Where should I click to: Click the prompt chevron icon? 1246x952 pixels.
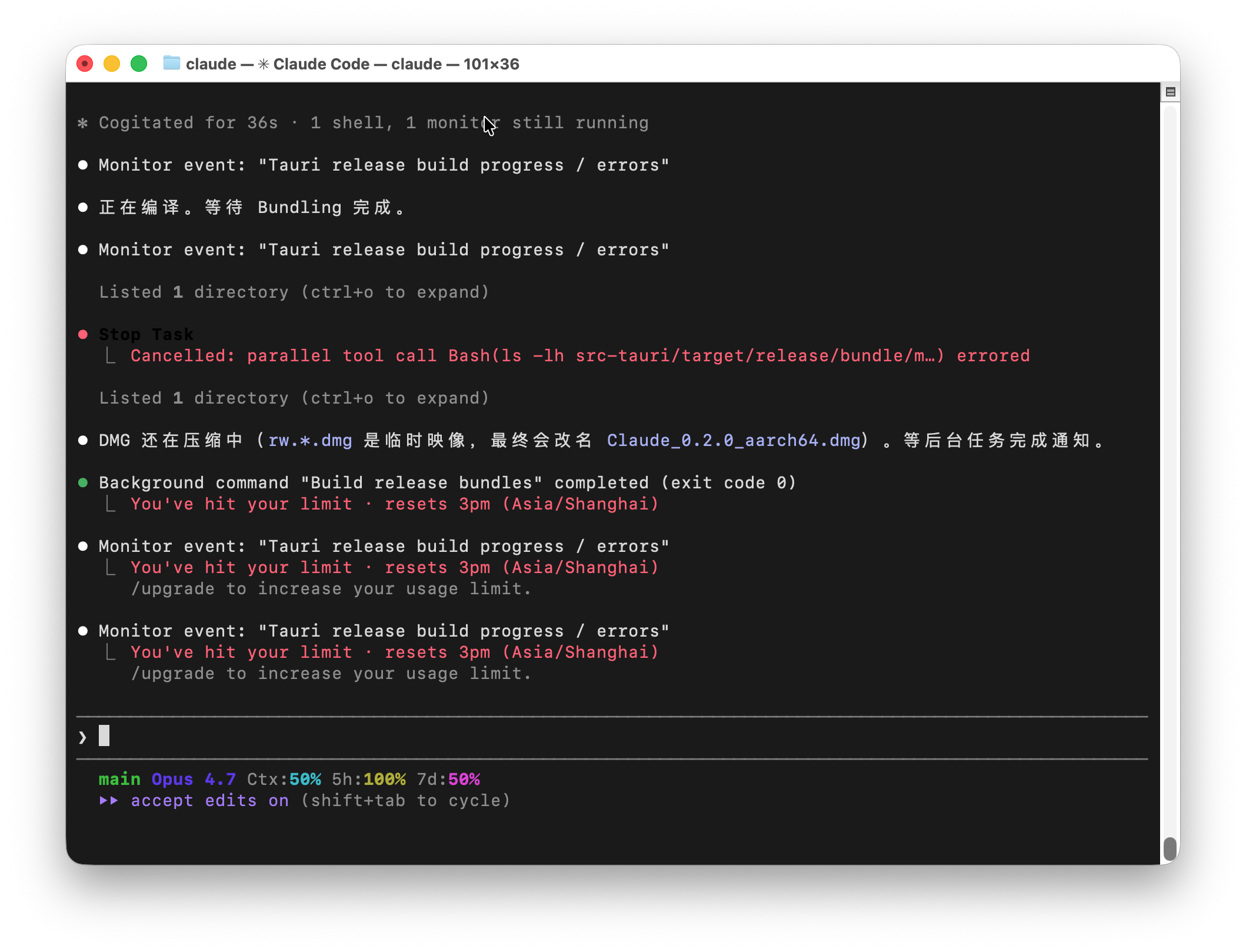click(82, 737)
